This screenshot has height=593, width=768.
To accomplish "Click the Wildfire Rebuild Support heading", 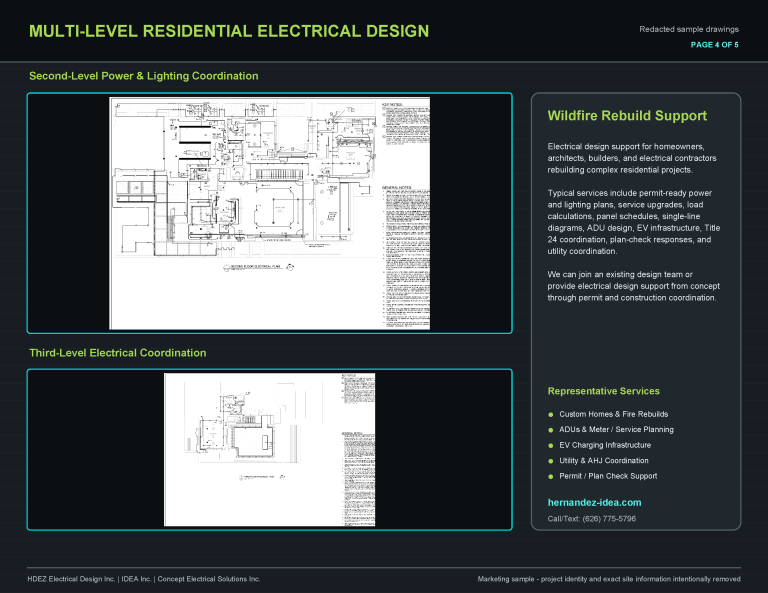I will (627, 116).
